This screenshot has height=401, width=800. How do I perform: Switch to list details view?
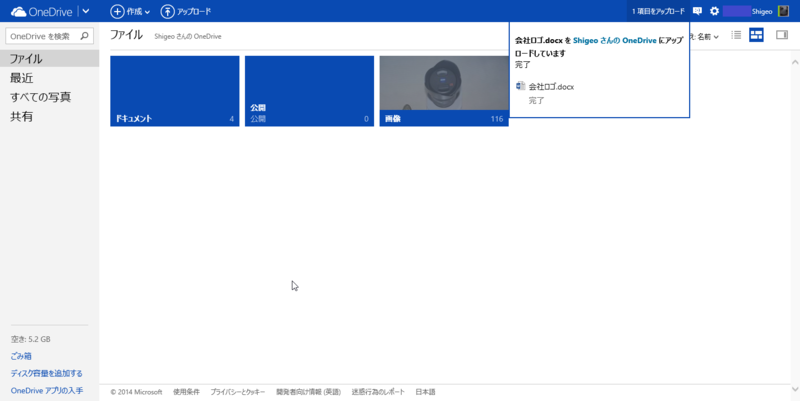[736, 35]
